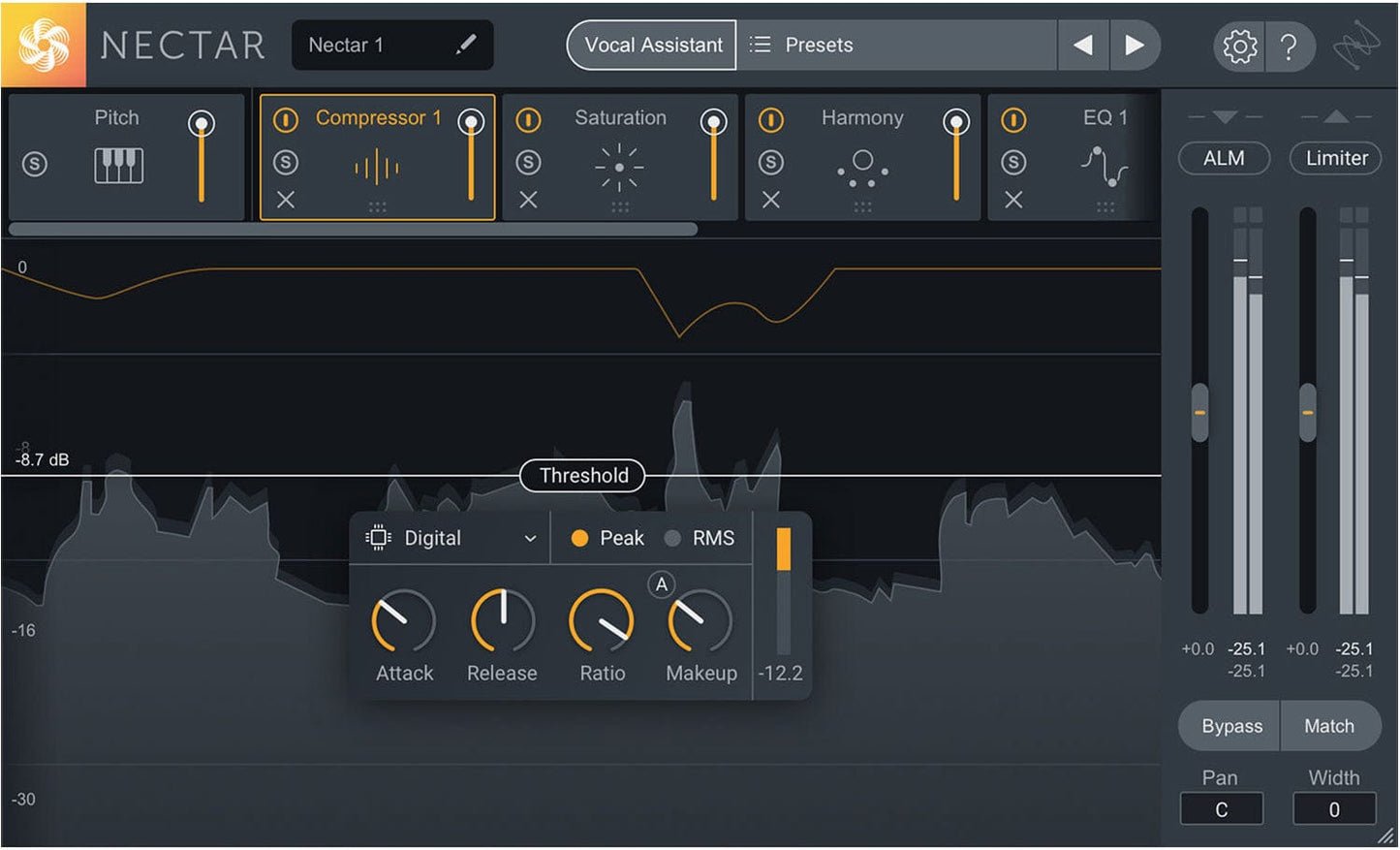The width and height of the screenshot is (1400, 850).
Task: Remove the Compressor 1 module
Action: coord(286,200)
